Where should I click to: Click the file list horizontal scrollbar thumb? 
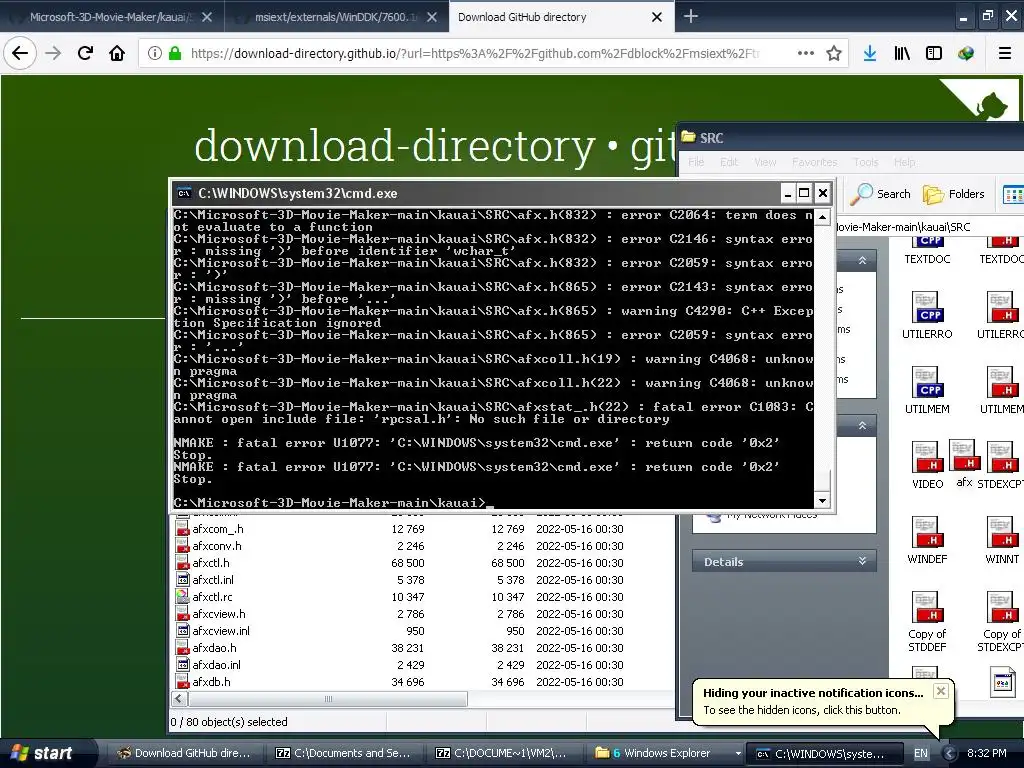pyautogui.click(x=328, y=699)
